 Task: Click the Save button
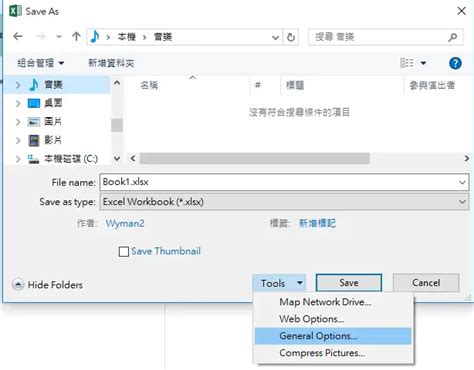(x=349, y=283)
